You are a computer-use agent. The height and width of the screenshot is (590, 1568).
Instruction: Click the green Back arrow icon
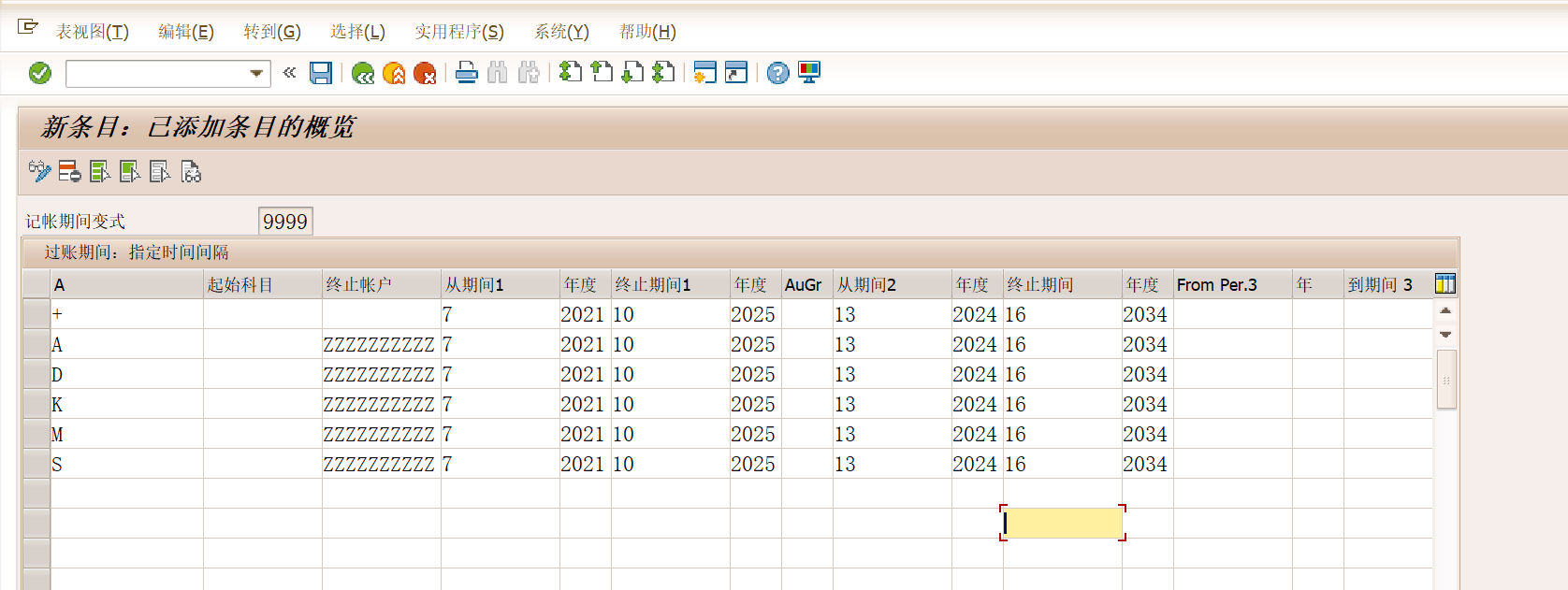(x=363, y=73)
